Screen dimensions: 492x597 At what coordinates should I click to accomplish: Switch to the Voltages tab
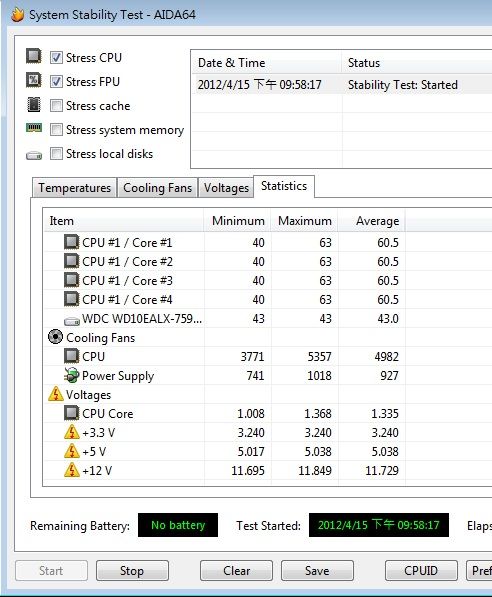click(x=226, y=188)
